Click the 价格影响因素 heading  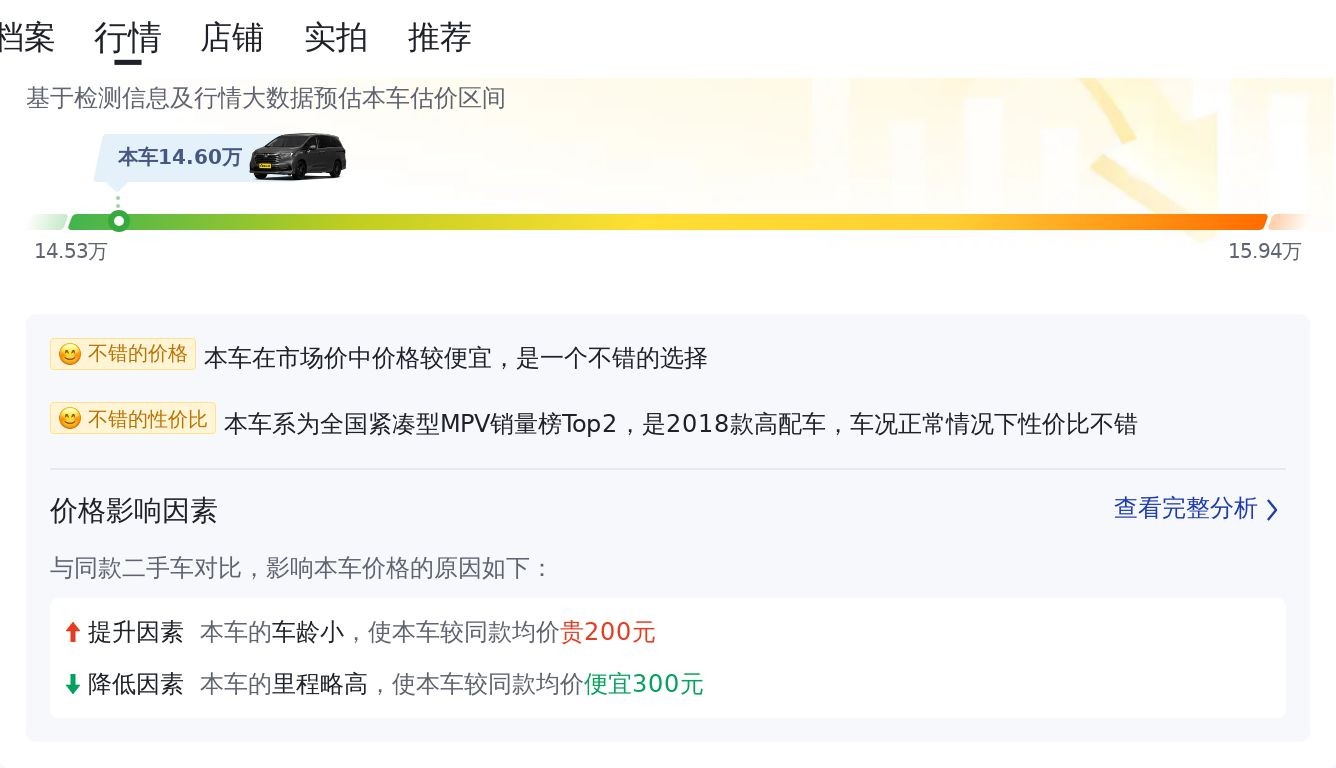pos(133,511)
